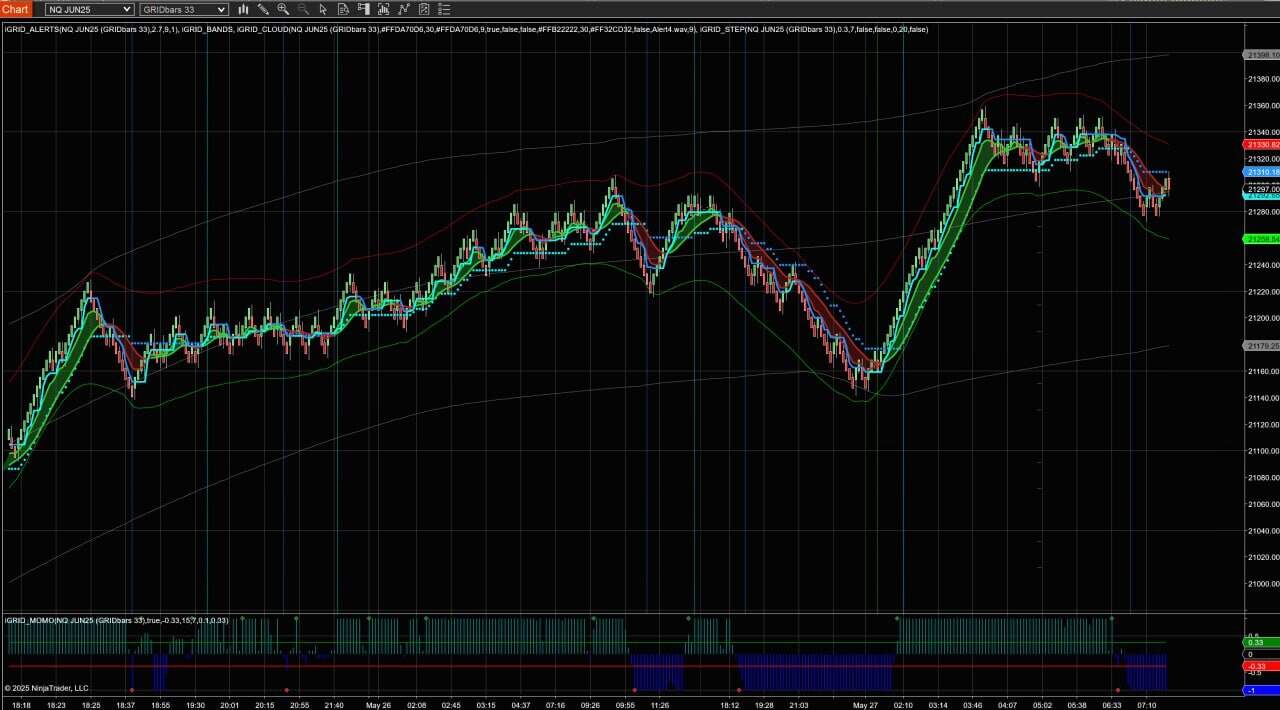Click the blue 21310 price marker
This screenshot has height=710, width=1280.
pos(1262,173)
